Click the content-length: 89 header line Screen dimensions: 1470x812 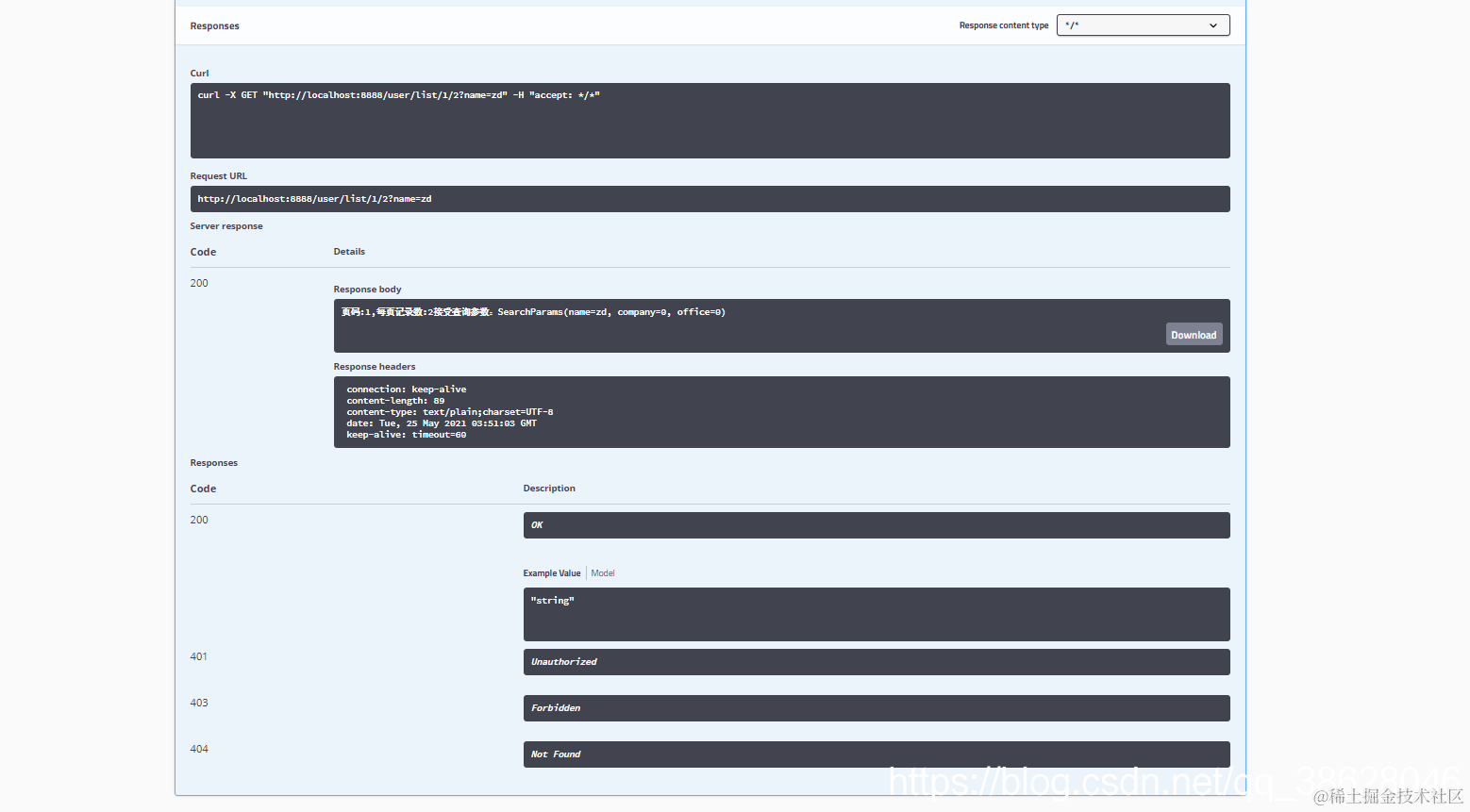click(x=395, y=401)
